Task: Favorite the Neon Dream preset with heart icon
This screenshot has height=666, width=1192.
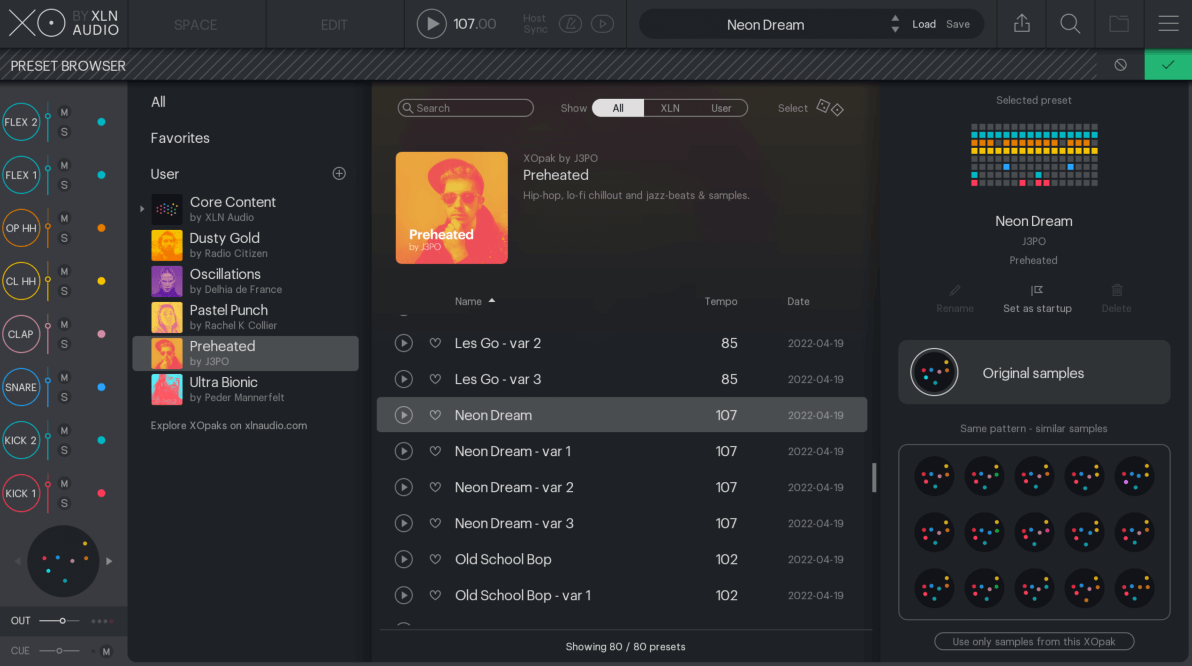Action: (x=435, y=415)
